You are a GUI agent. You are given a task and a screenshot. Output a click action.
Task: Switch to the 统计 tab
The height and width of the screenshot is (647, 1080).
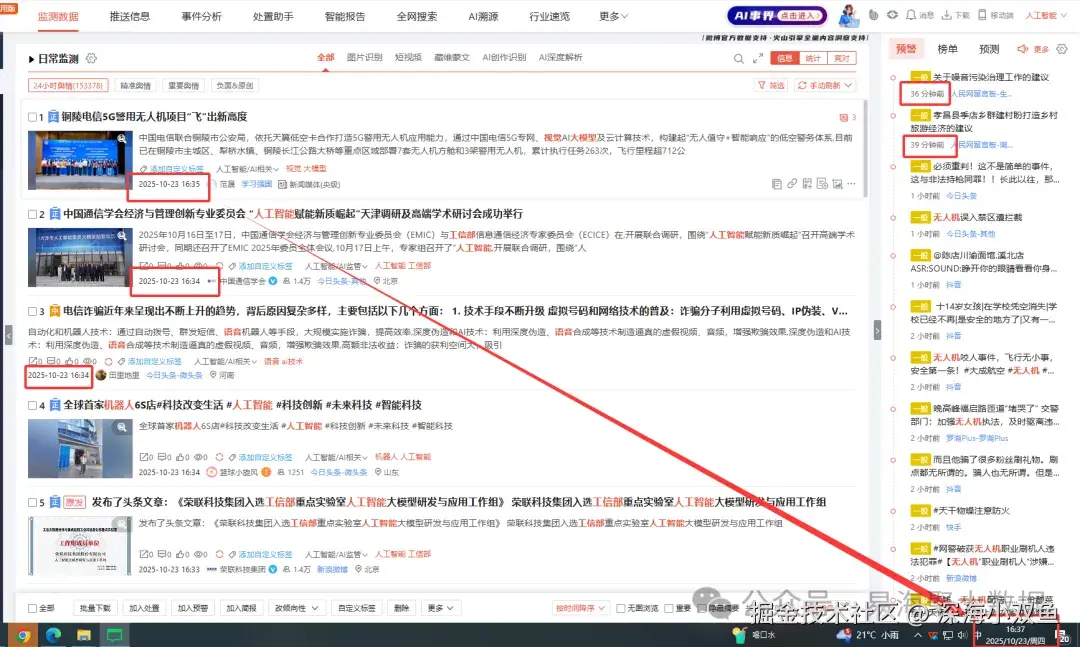point(811,58)
